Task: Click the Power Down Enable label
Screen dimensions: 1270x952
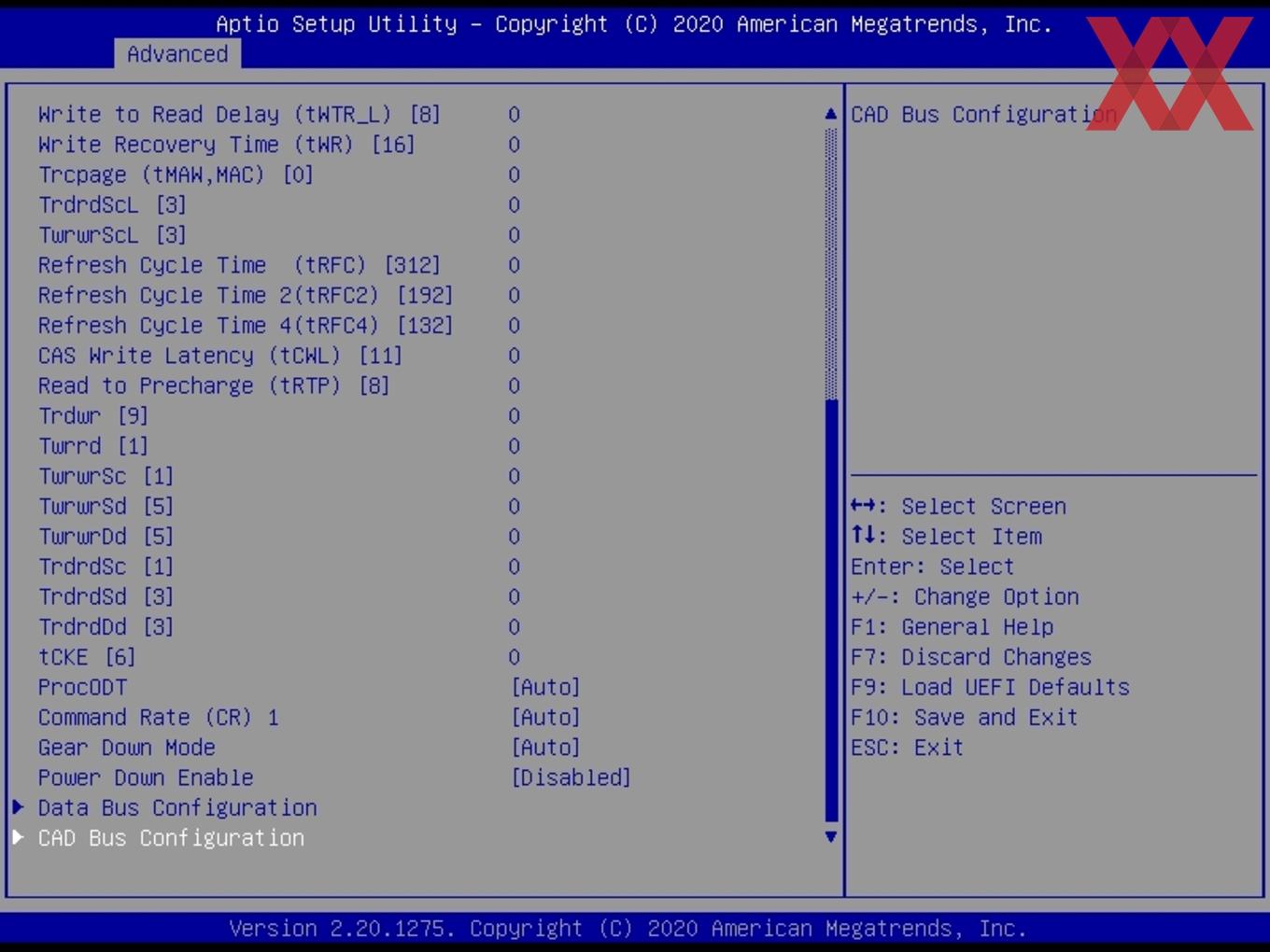Action: (x=146, y=777)
